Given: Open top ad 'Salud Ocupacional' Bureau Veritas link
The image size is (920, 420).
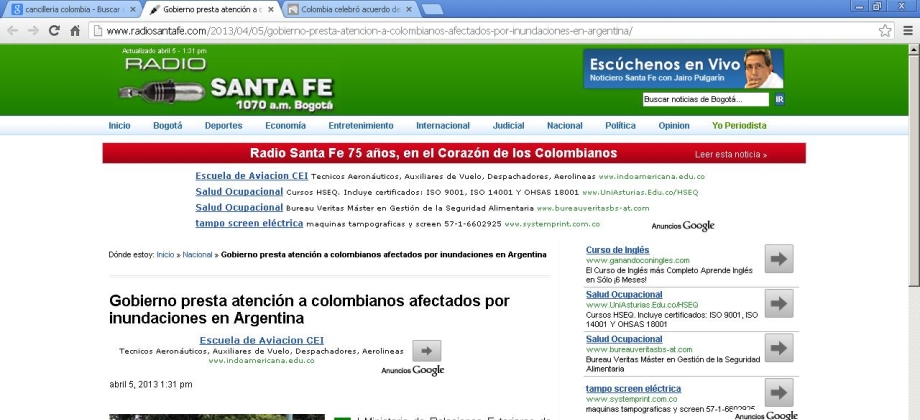Looking at the screenshot, I should pyautogui.click(x=239, y=207).
